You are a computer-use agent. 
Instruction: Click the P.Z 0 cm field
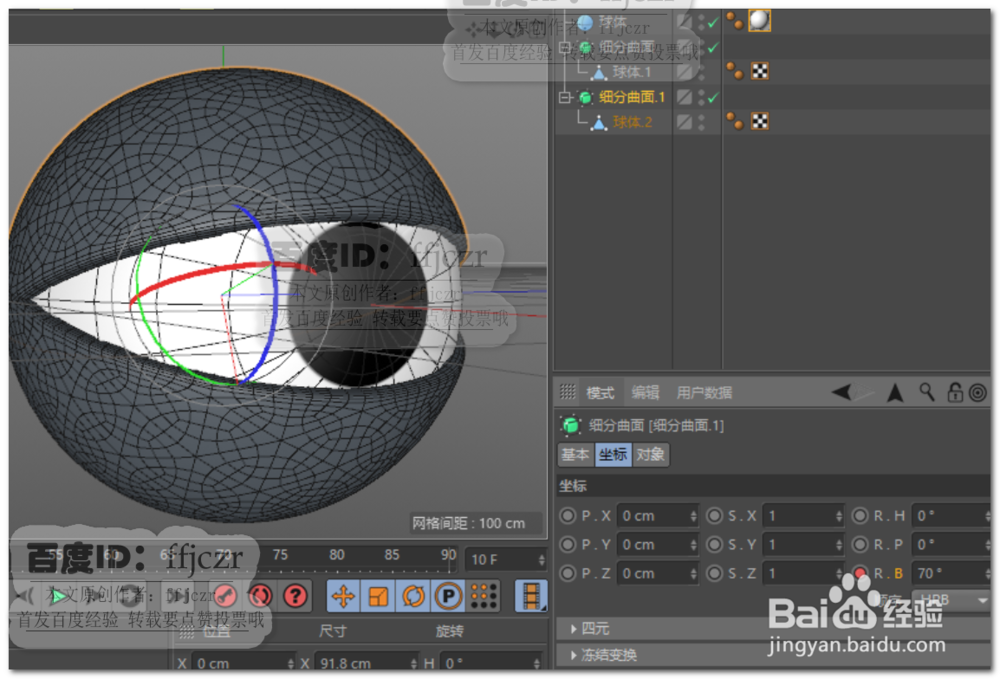[658, 573]
